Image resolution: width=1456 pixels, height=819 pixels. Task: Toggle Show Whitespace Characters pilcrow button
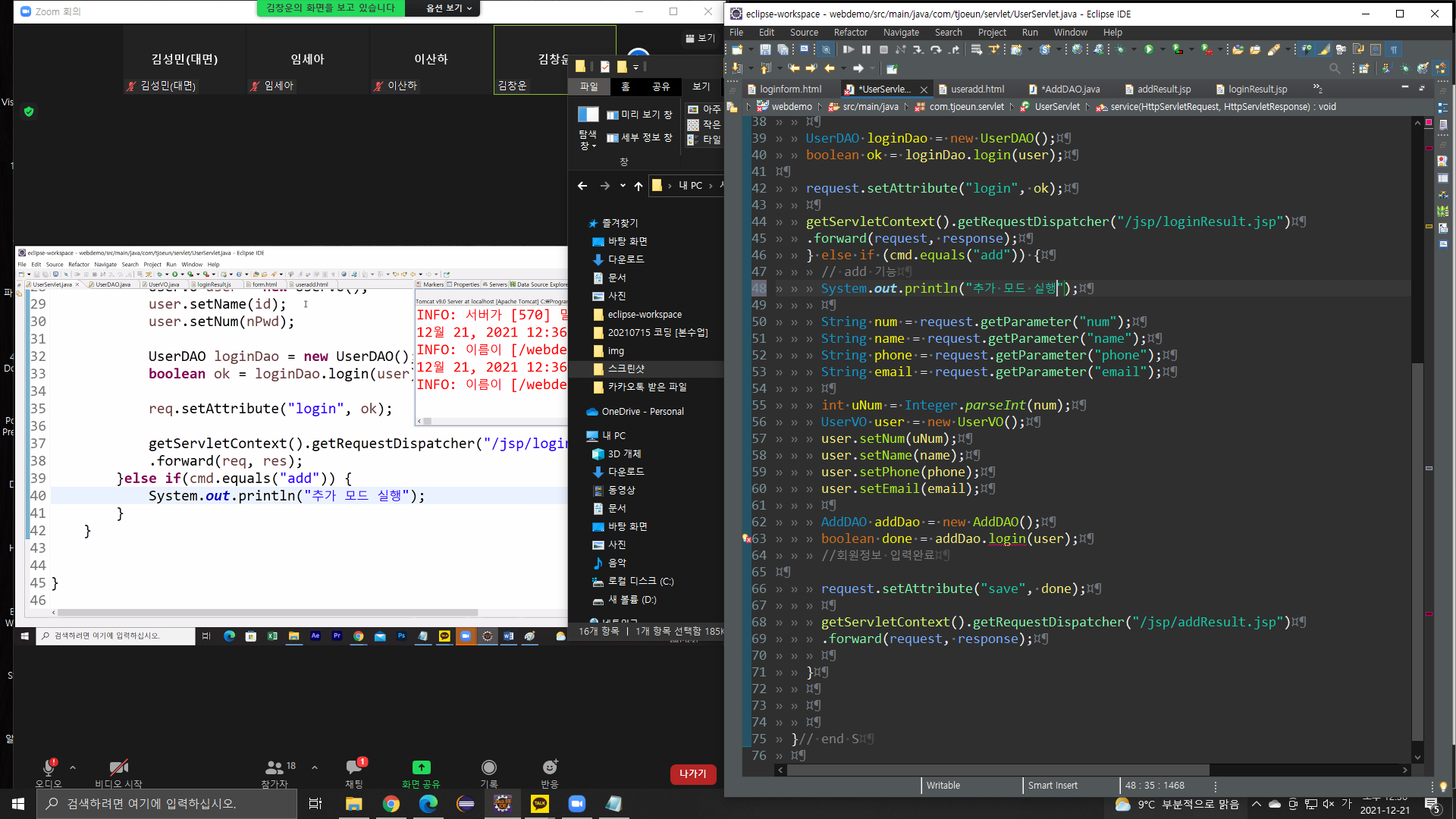[1394, 50]
